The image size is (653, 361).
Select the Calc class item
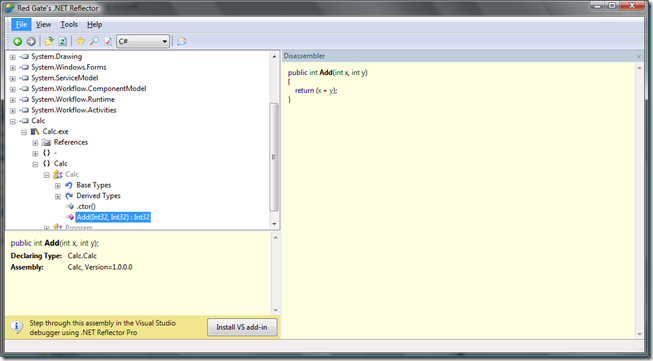point(72,174)
